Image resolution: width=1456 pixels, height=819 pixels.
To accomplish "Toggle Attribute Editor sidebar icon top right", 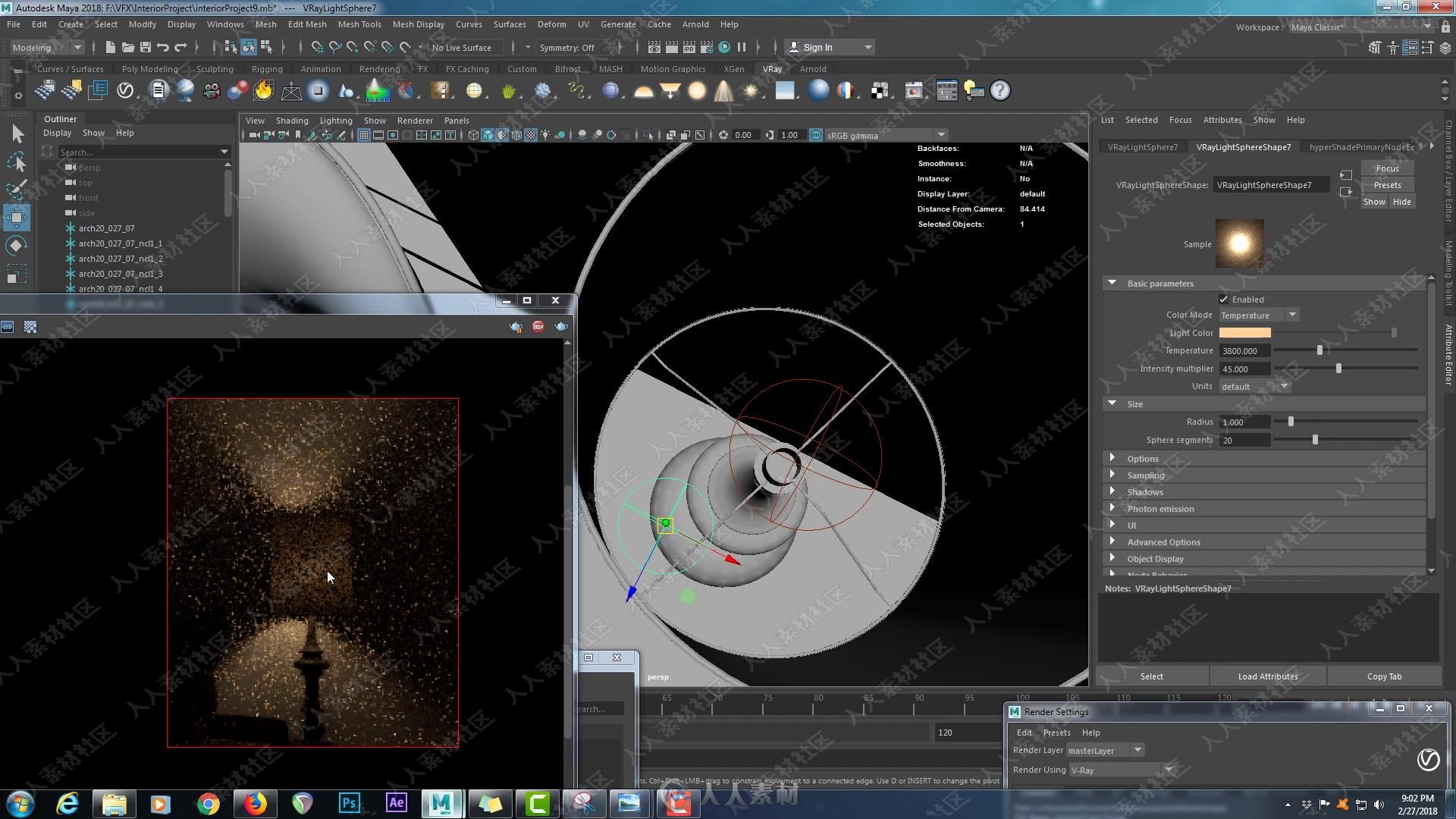I will click(x=1410, y=48).
